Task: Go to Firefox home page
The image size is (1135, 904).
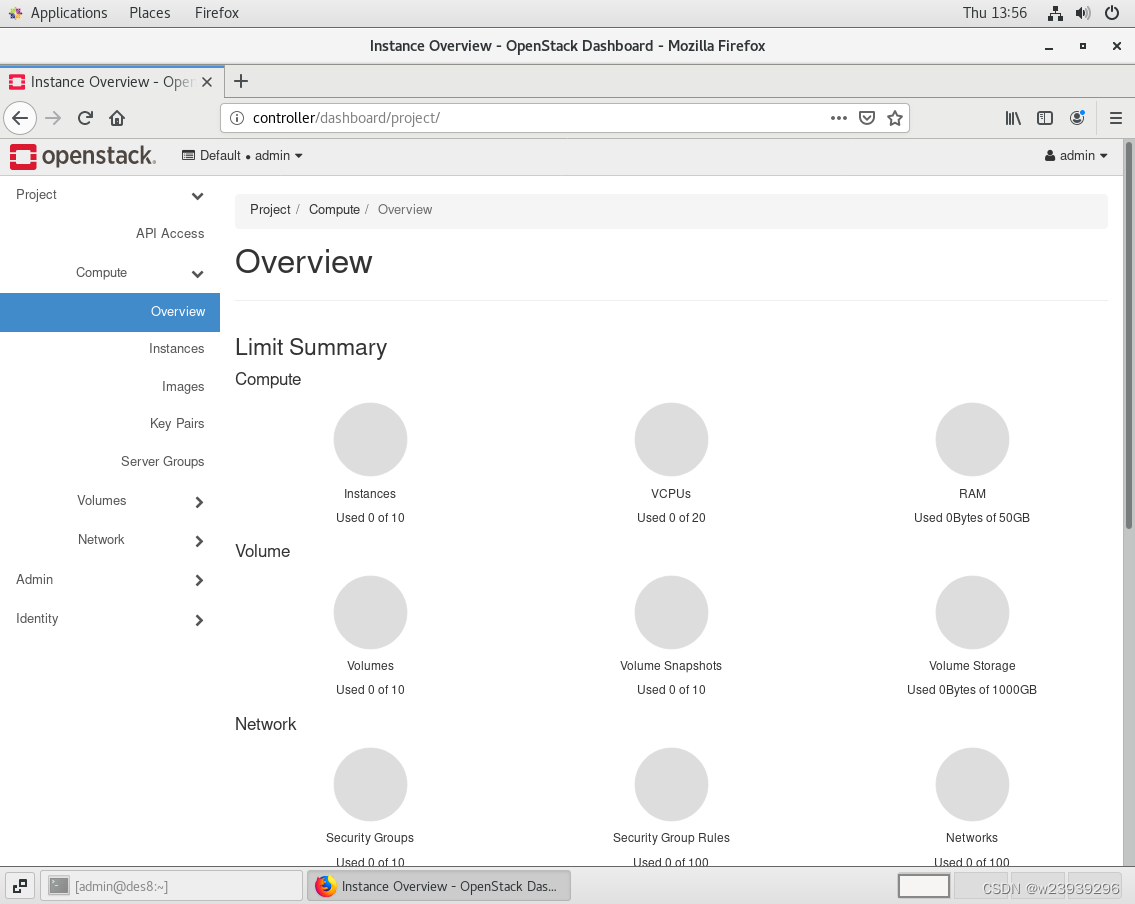Action: click(116, 118)
